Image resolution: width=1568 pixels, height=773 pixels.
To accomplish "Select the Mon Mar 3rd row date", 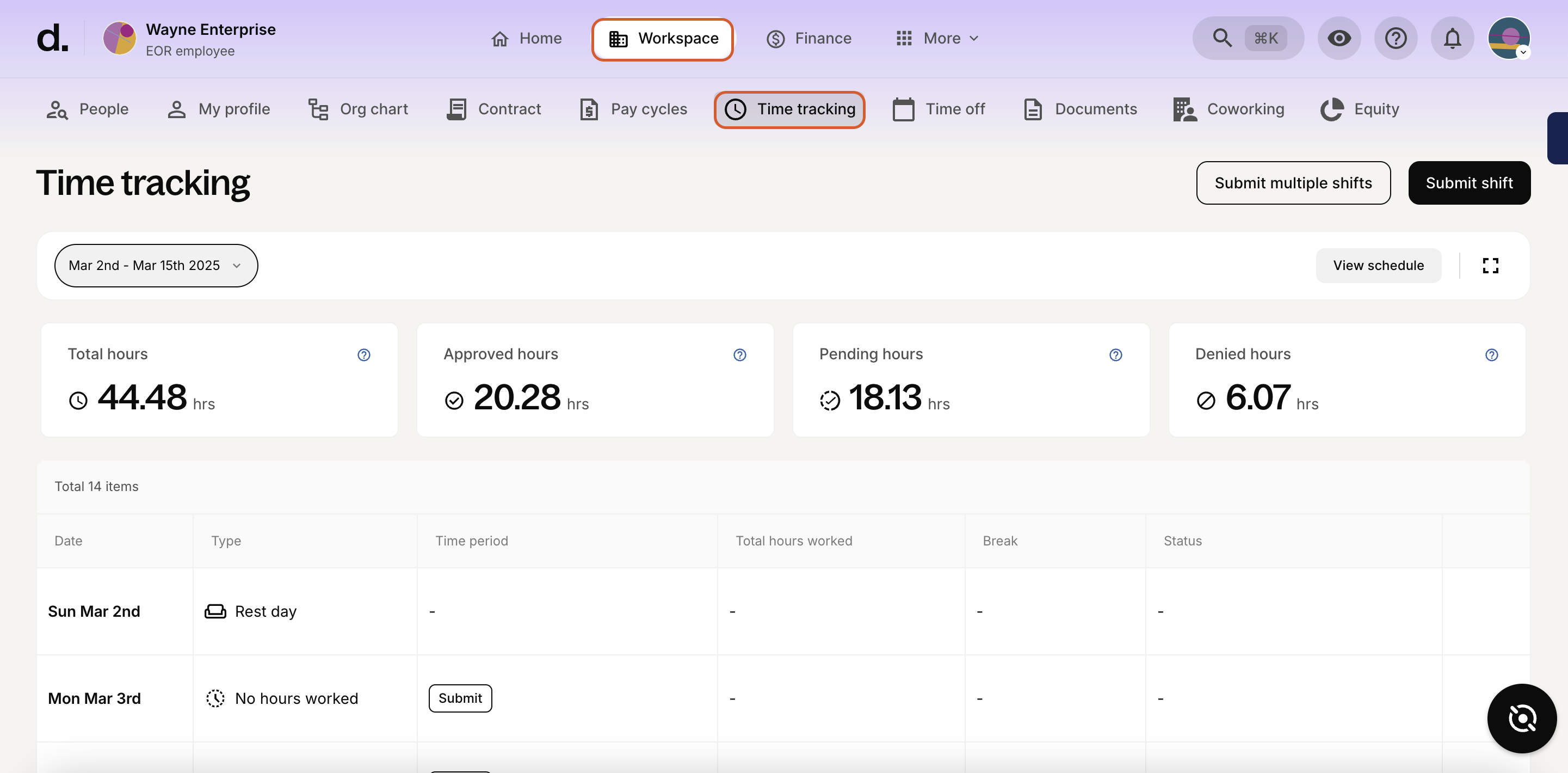I will [94, 698].
